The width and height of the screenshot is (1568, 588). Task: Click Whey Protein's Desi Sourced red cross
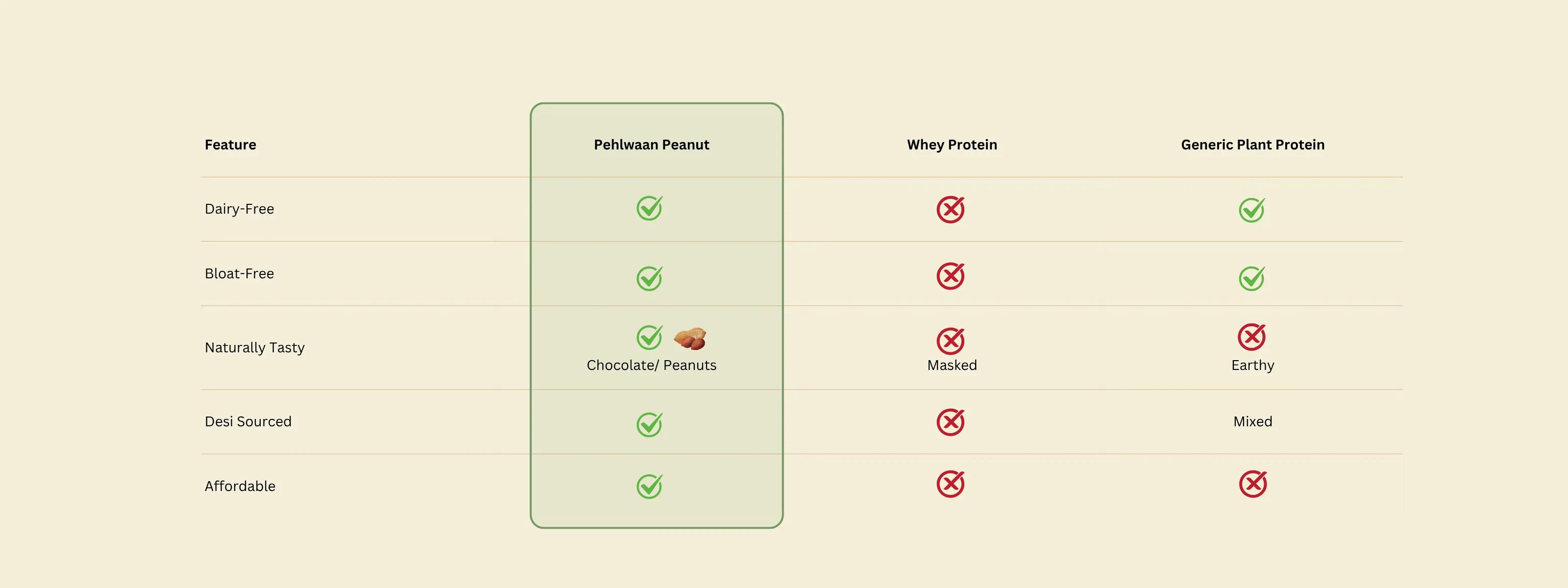[x=950, y=422]
